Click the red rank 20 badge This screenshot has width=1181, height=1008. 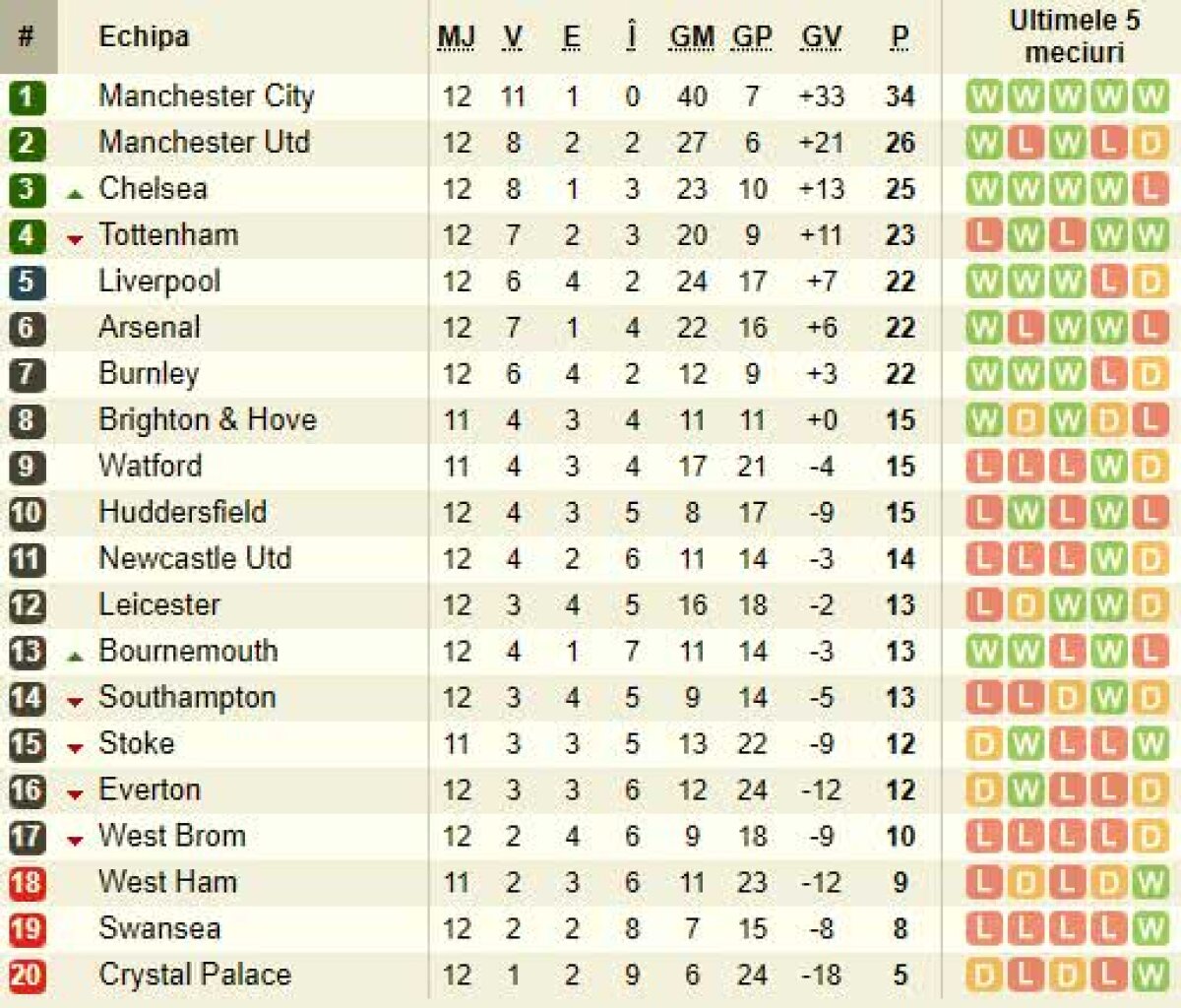pos(27,975)
